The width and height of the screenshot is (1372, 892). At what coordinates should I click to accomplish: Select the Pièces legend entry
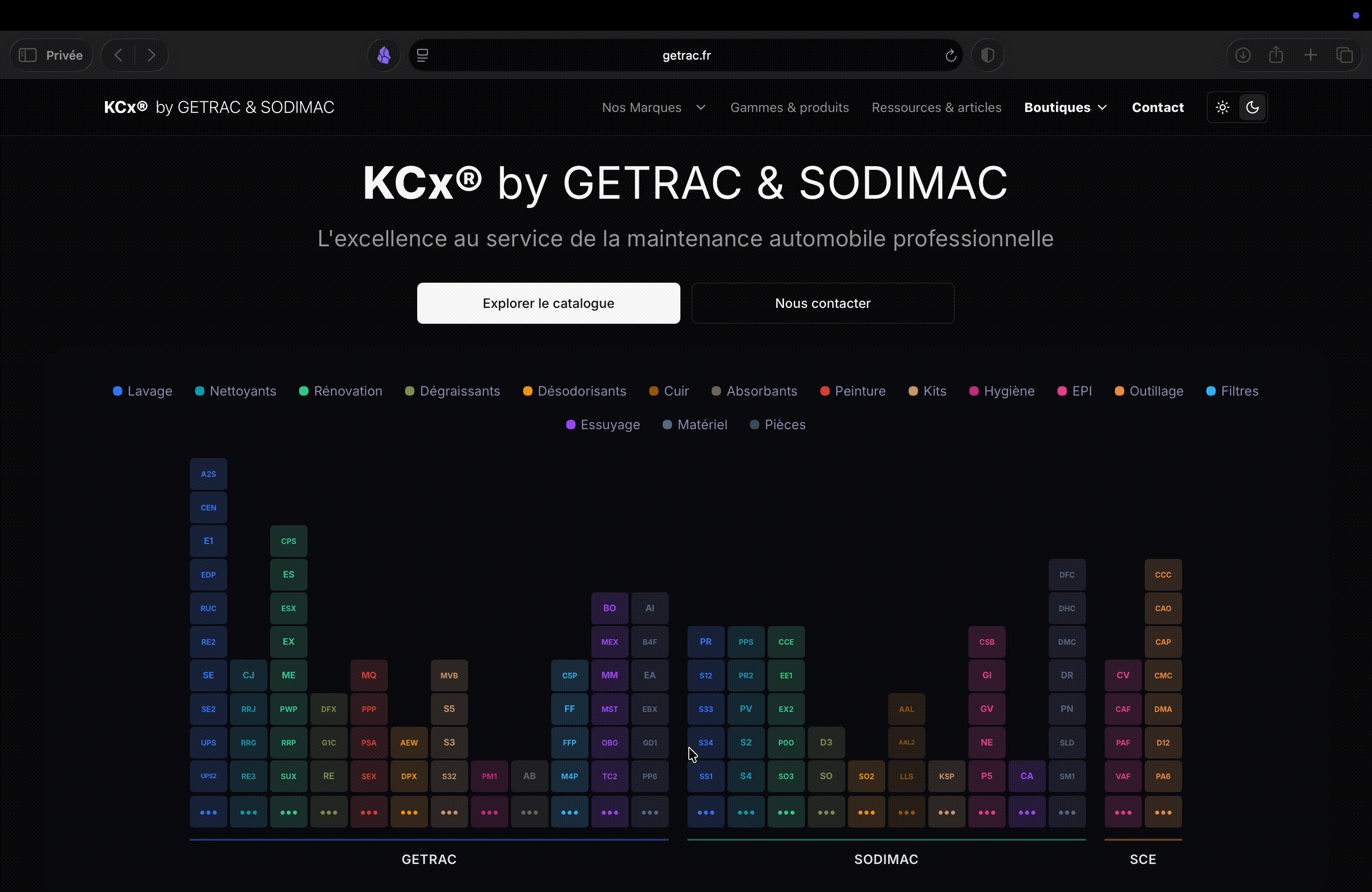(777, 425)
